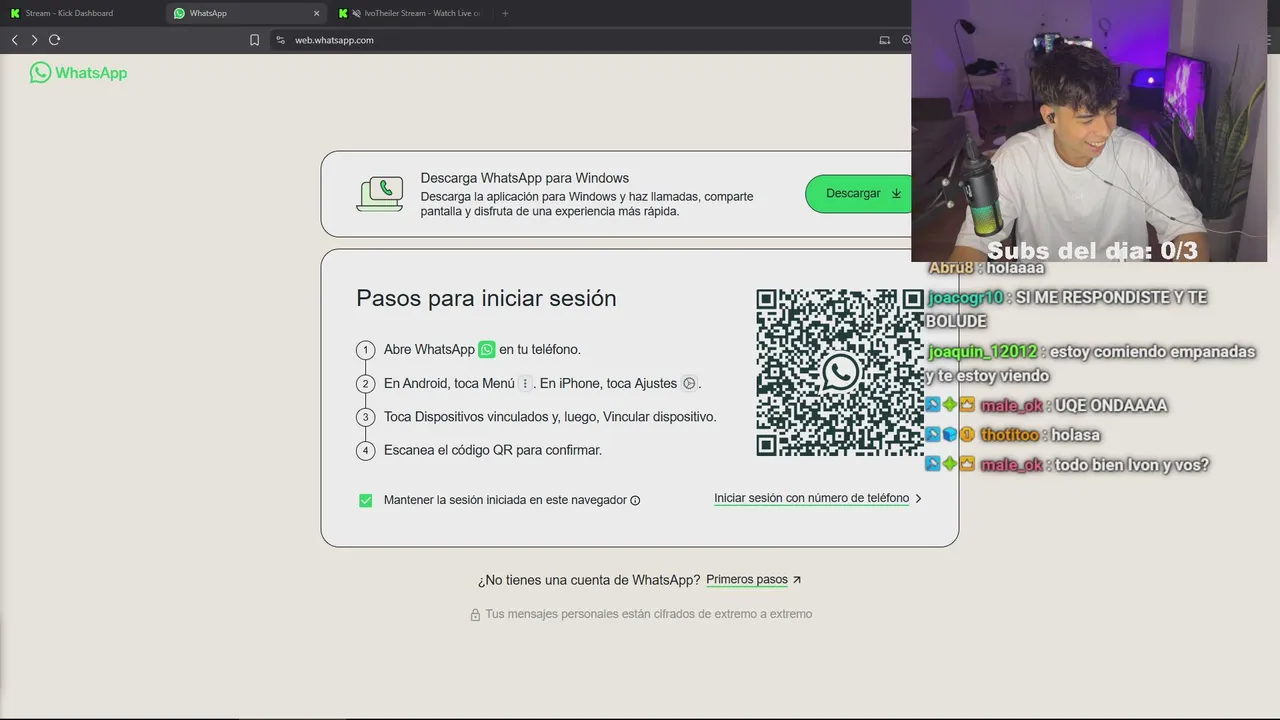Open Iniciar sesión con número de teléfono

(811, 498)
